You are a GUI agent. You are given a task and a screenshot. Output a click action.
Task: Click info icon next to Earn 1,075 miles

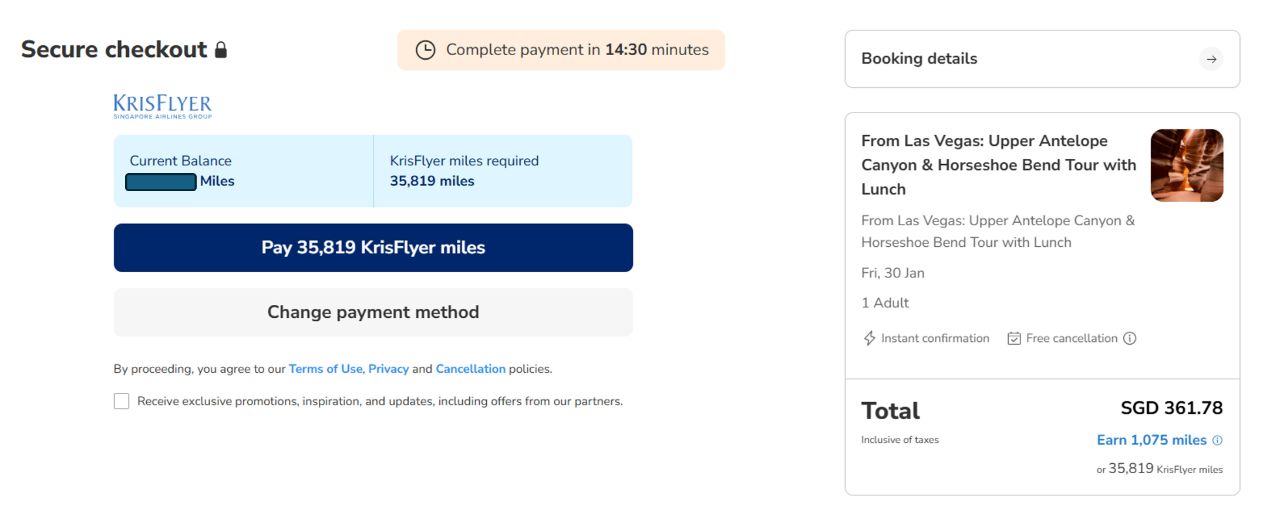(1217, 440)
